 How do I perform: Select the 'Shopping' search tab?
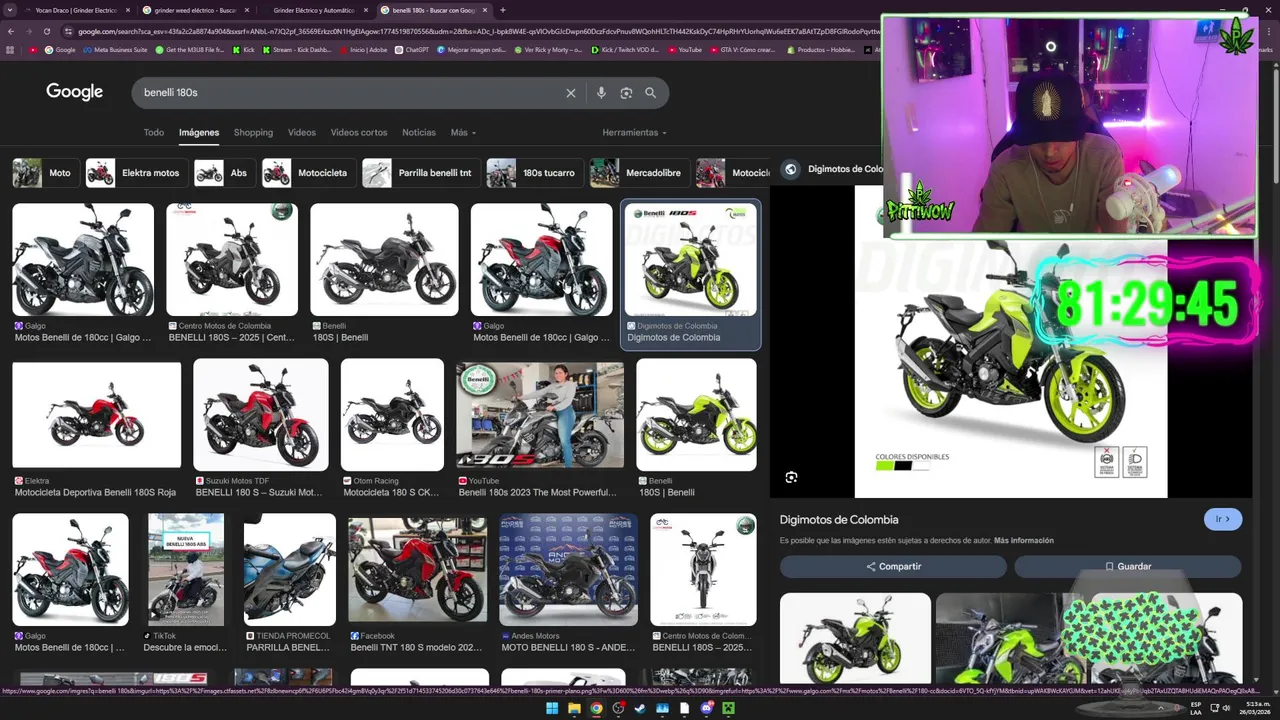pyautogui.click(x=253, y=132)
